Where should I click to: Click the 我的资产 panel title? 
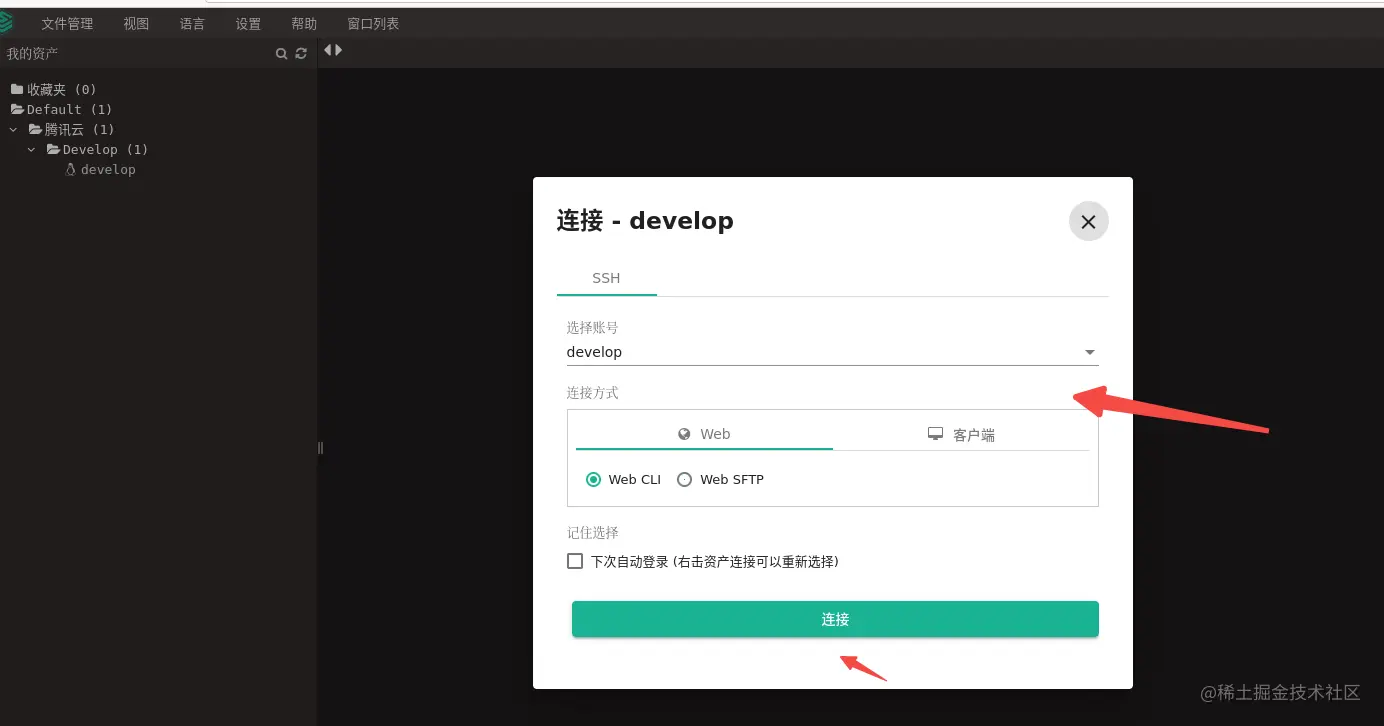[x=33, y=54]
